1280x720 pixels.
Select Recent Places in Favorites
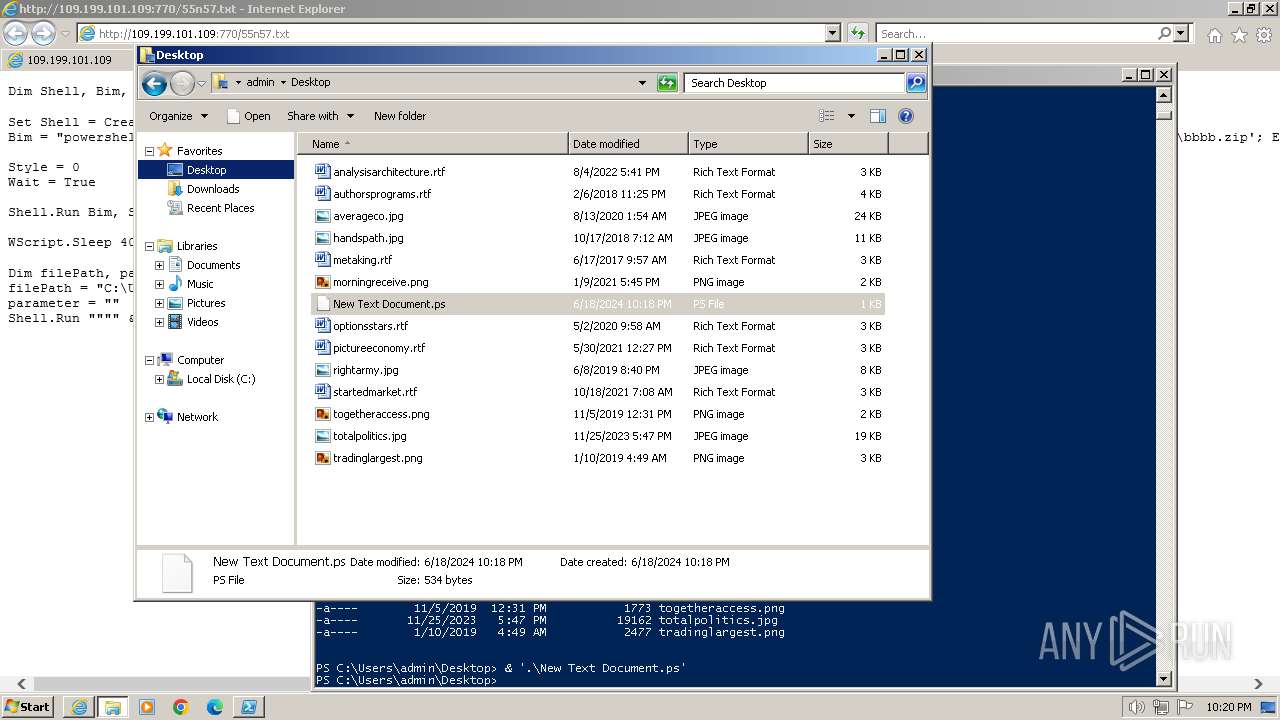220,208
